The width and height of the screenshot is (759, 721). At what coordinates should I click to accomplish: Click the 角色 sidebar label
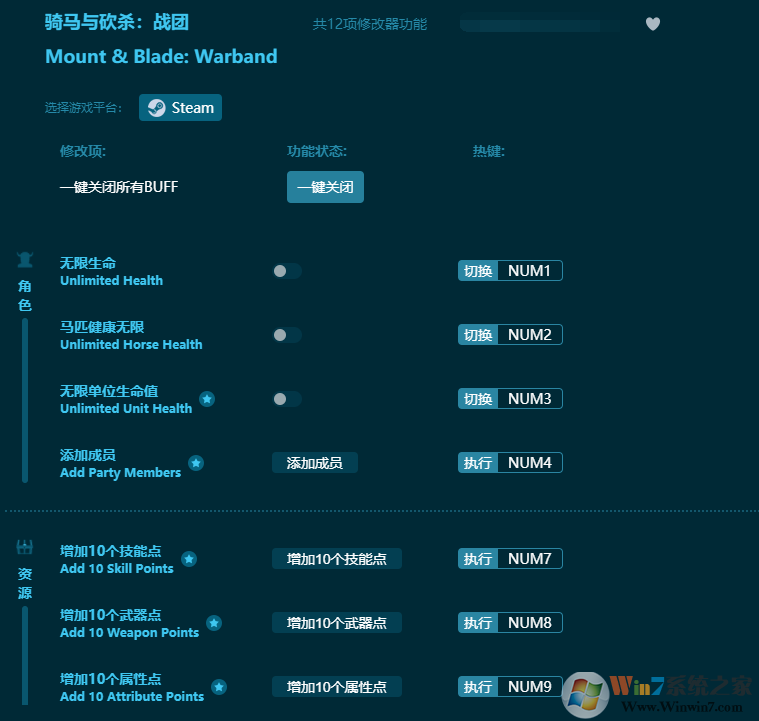tap(25, 295)
